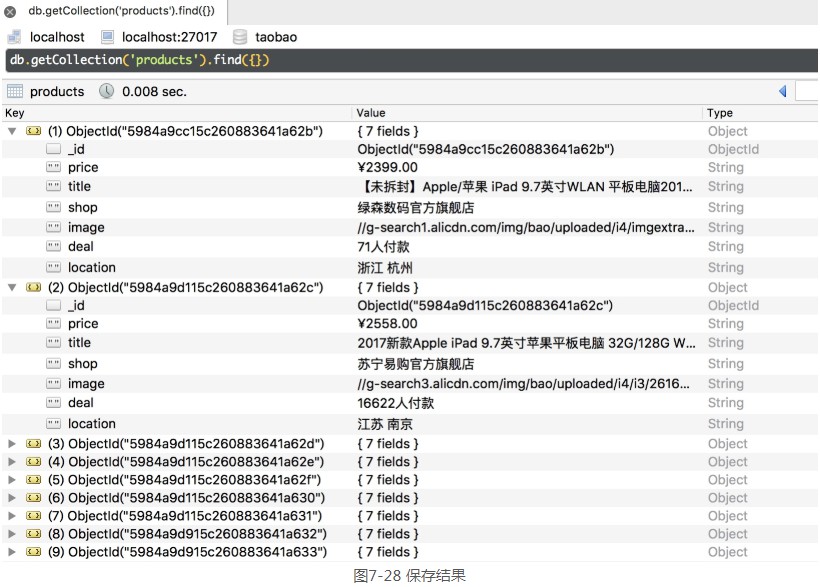Click object icon of document (9)
Screen dimensions: 820x587
click(x=33, y=552)
